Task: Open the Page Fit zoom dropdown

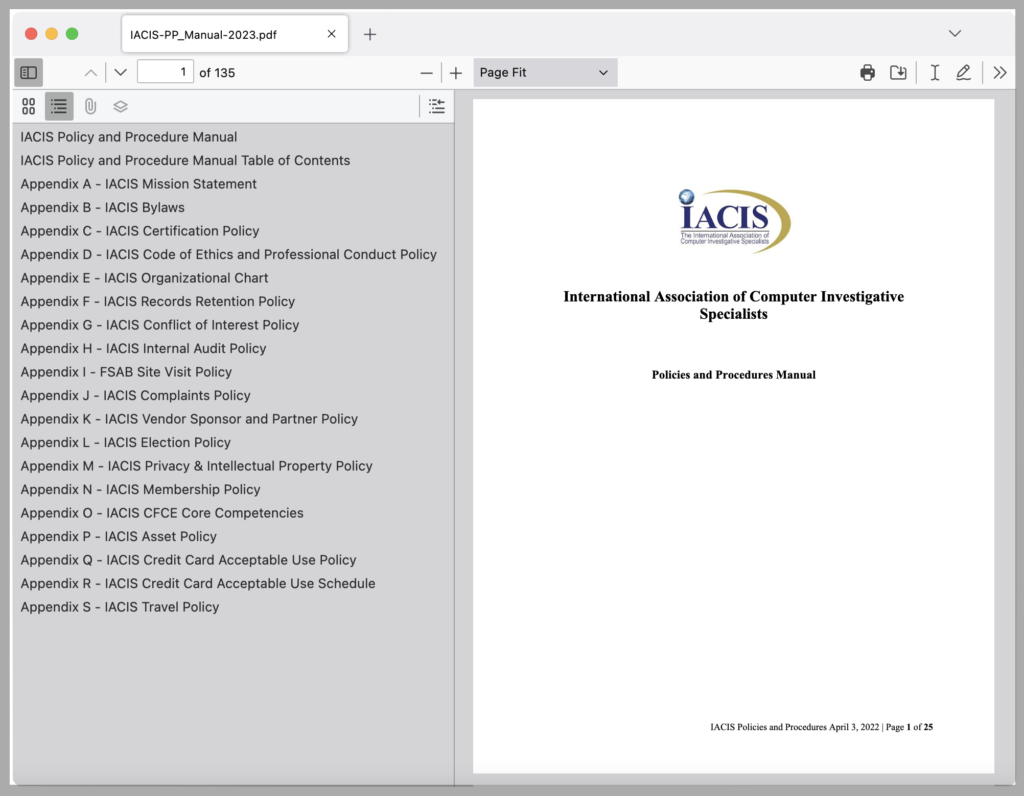Action: (545, 73)
